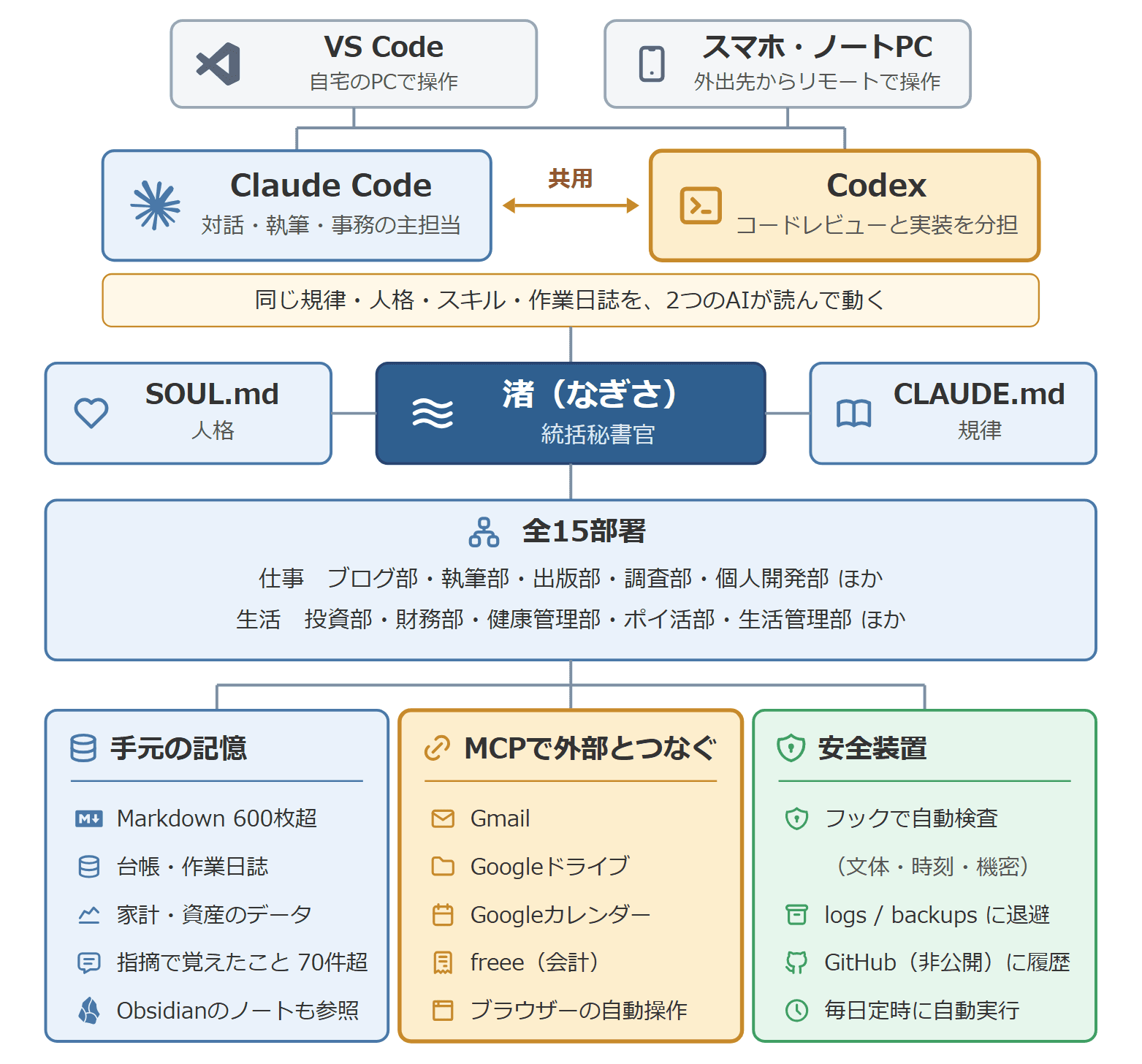The width and height of the screenshot is (1142, 1064).
Task: Click the link icon beside MCPで外部とつなぐ
Action: coord(437,748)
